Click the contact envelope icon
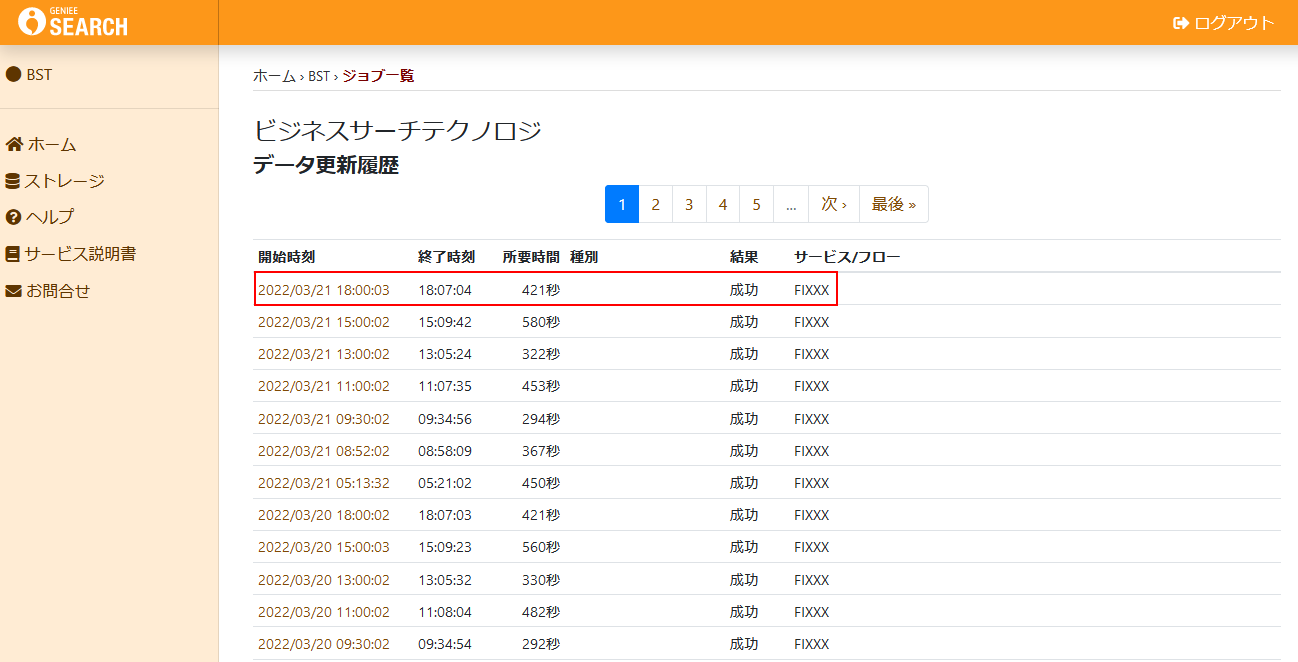Viewport: 1298px width, 662px height. (14, 291)
